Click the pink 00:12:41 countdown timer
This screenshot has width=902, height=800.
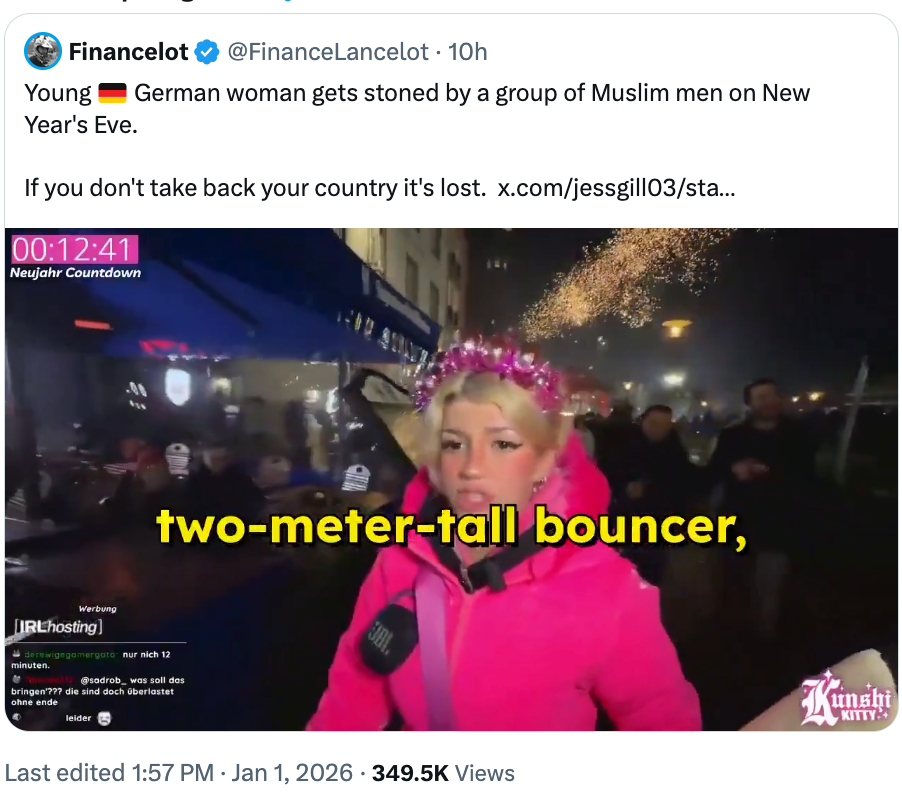73,248
